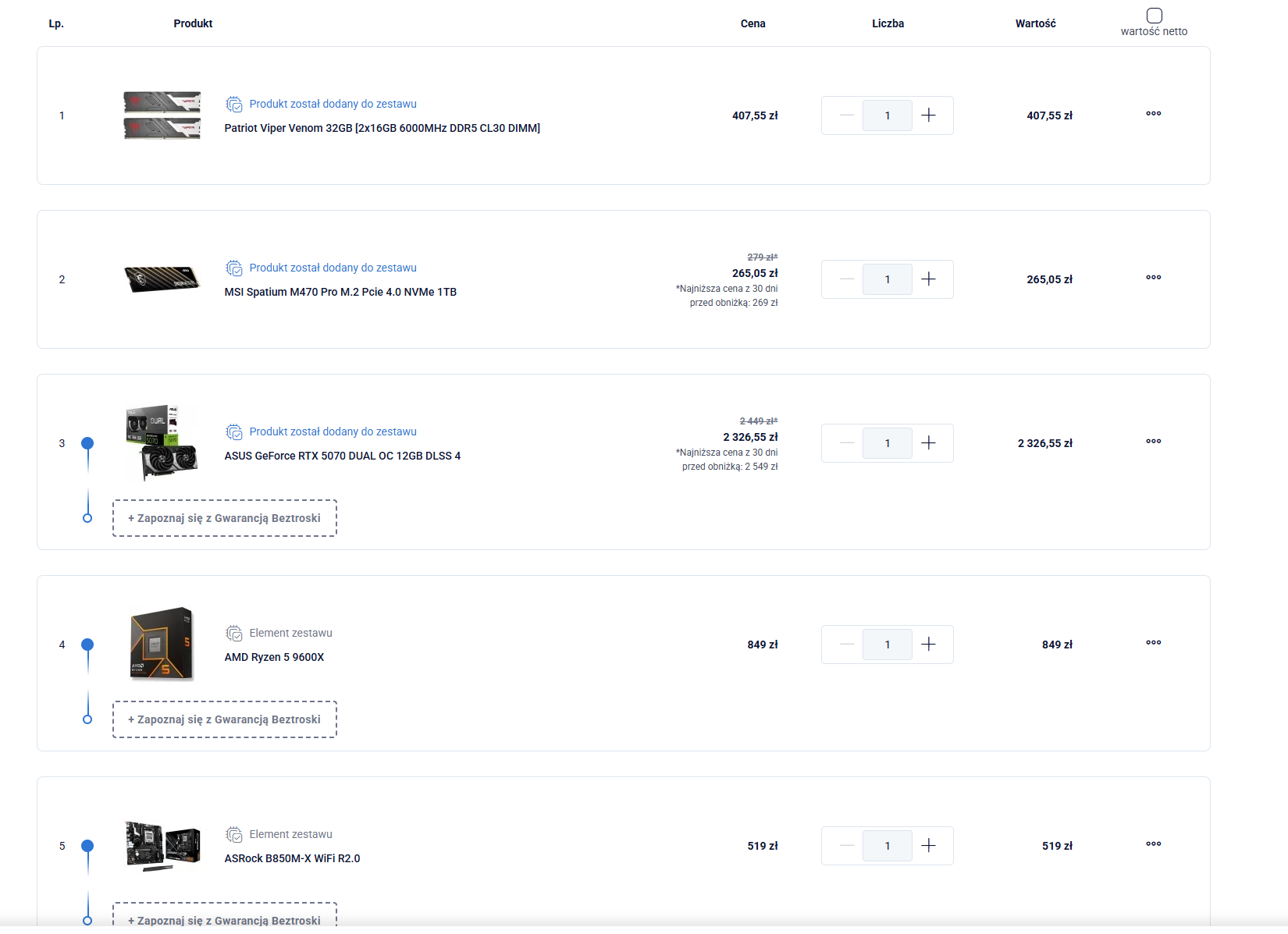
Task: Open three-dot menu for AMD Ryzen 5 9600X
Action: tap(1153, 643)
